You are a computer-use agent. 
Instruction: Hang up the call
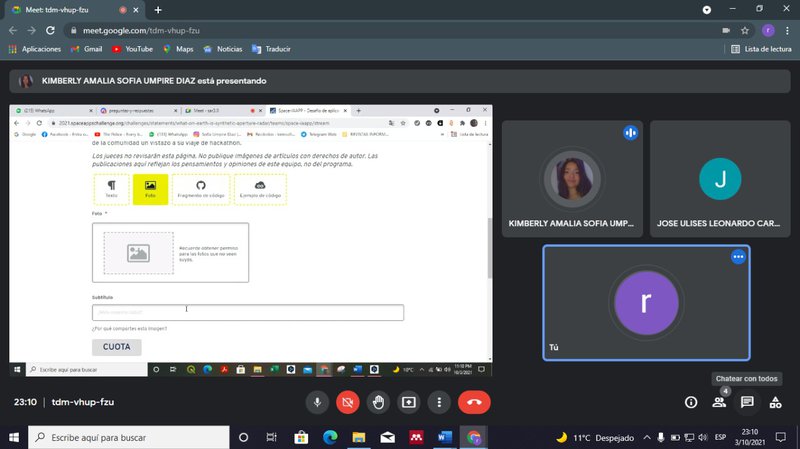[x=474, y=402]
